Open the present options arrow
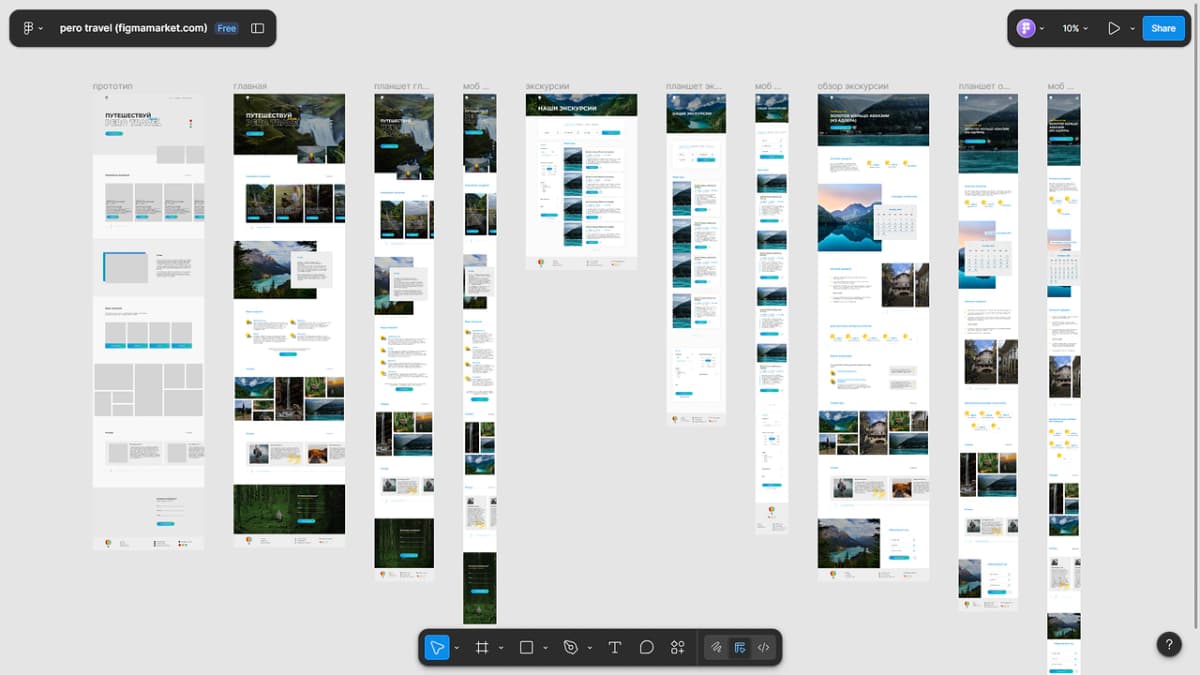1200x675 pixels. click(x=1132, y=29)
